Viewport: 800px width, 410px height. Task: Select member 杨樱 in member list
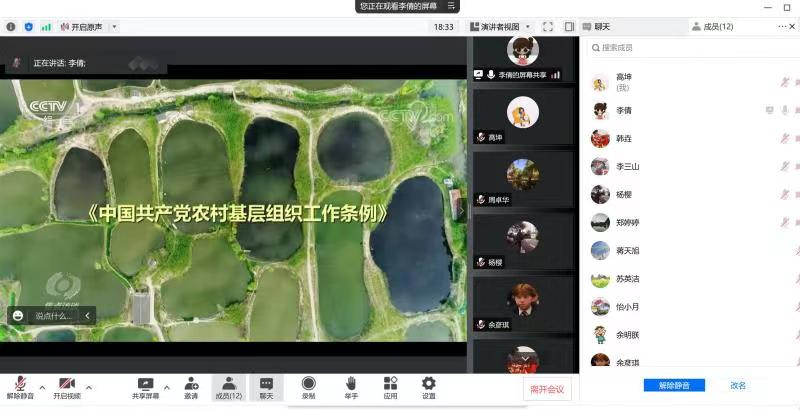coord(694,194)
